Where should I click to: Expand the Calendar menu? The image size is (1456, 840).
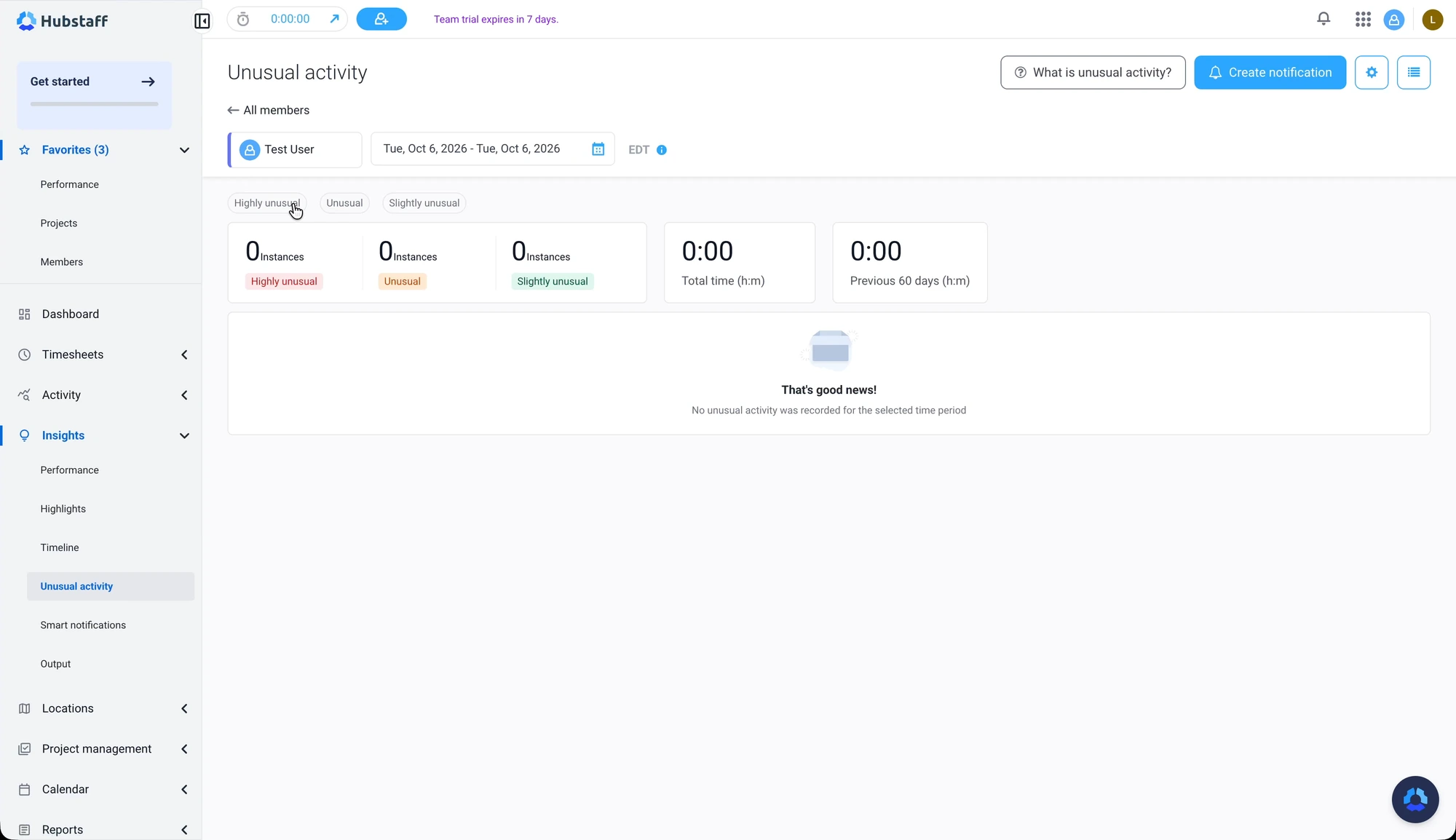184,789
